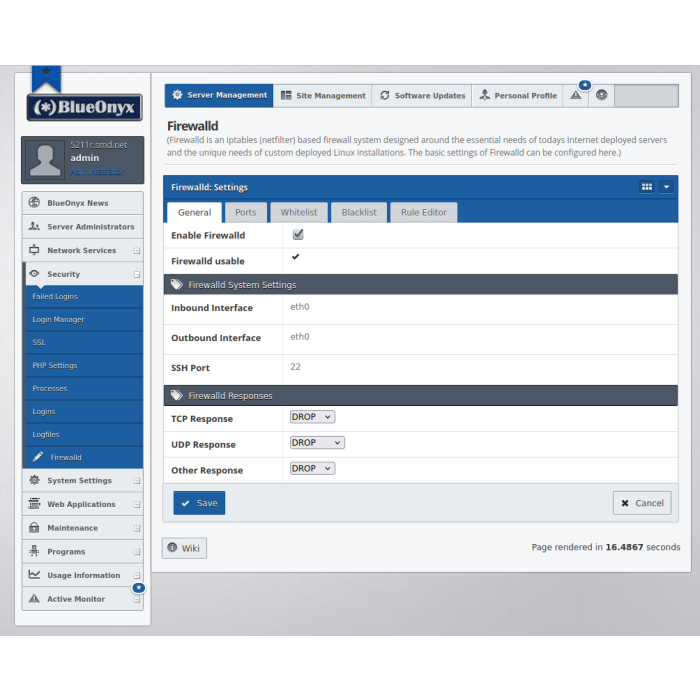
Task: Open the warning triangle alert icon
Action: click(x=575, y=96)
